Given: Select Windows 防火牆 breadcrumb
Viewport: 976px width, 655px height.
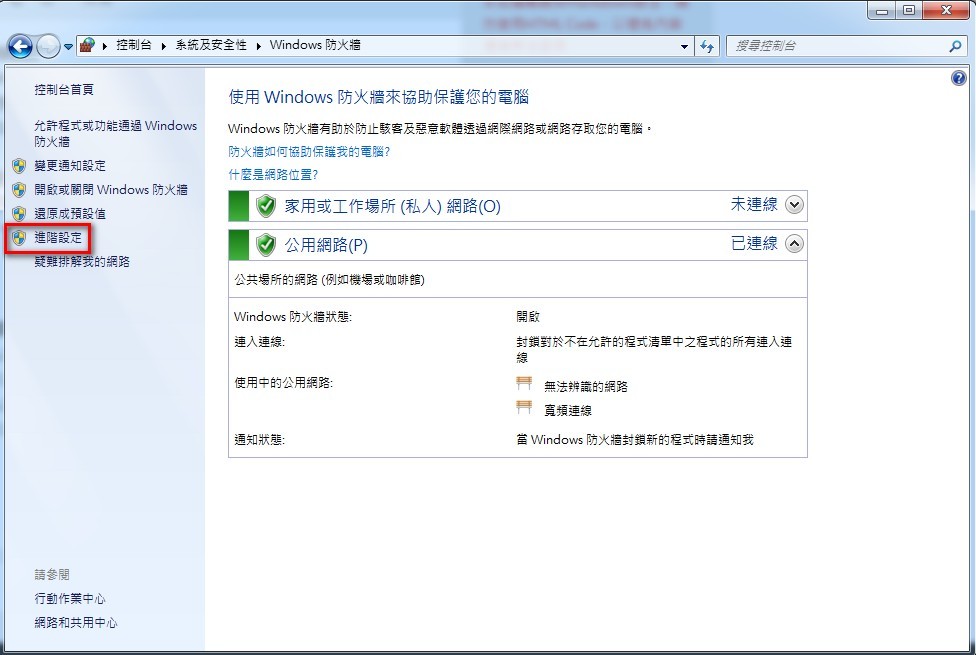Looking at the screenshot, I should pyautogui.click(x=315, y=45).
